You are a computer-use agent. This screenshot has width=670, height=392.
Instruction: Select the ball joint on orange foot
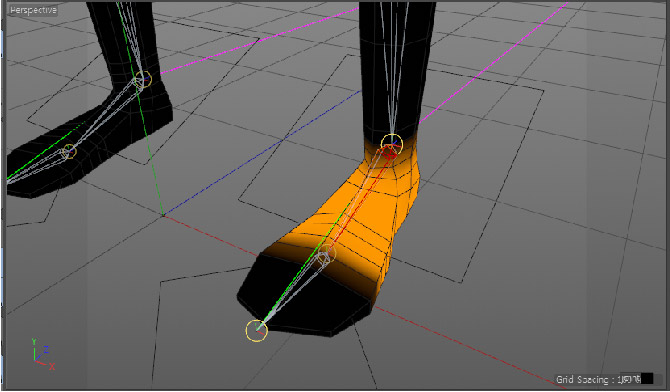coord(327,253)
